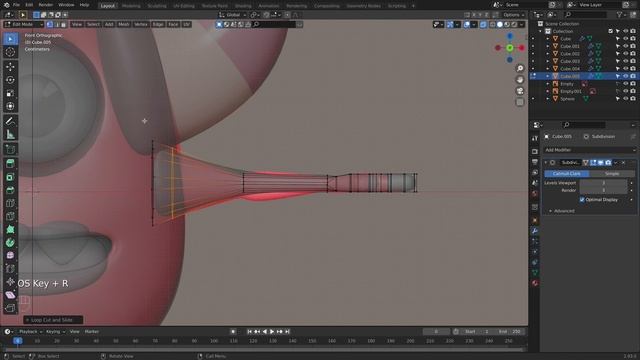Select the Measure tool
The image size is (640, 360).
[x=10, y=134]
